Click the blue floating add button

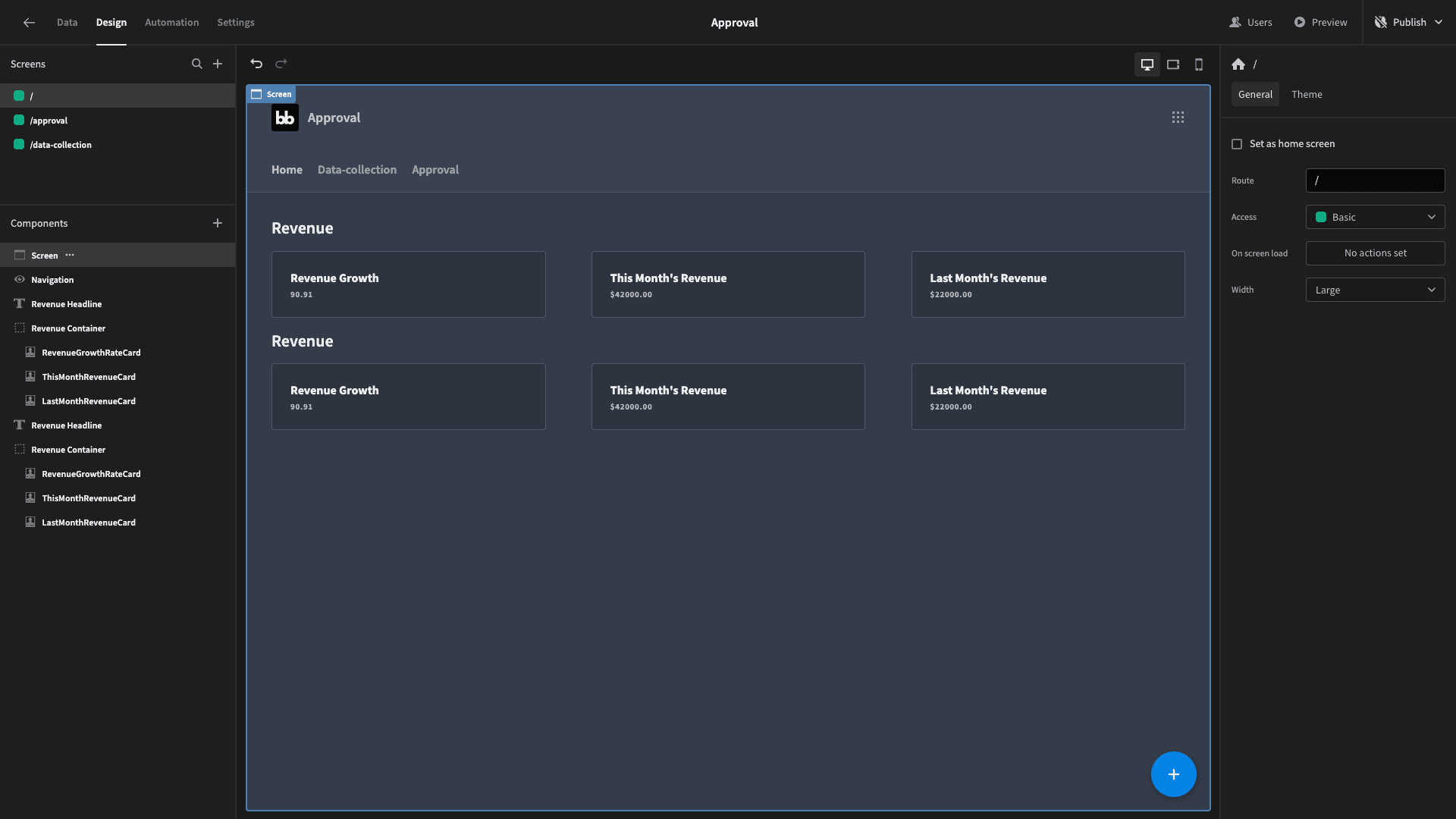(x=1173, y=774)
